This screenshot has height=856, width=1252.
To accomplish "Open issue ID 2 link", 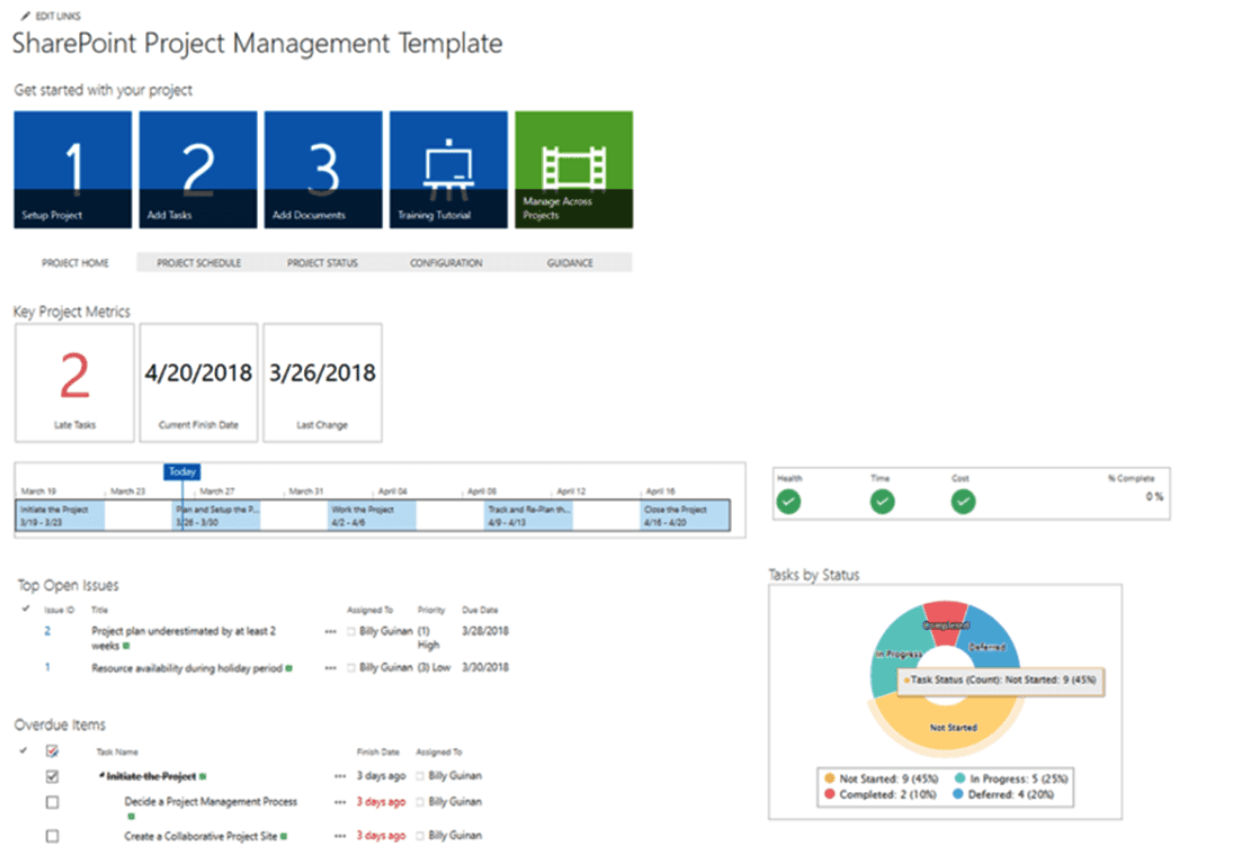I will (x=47, y=632).
